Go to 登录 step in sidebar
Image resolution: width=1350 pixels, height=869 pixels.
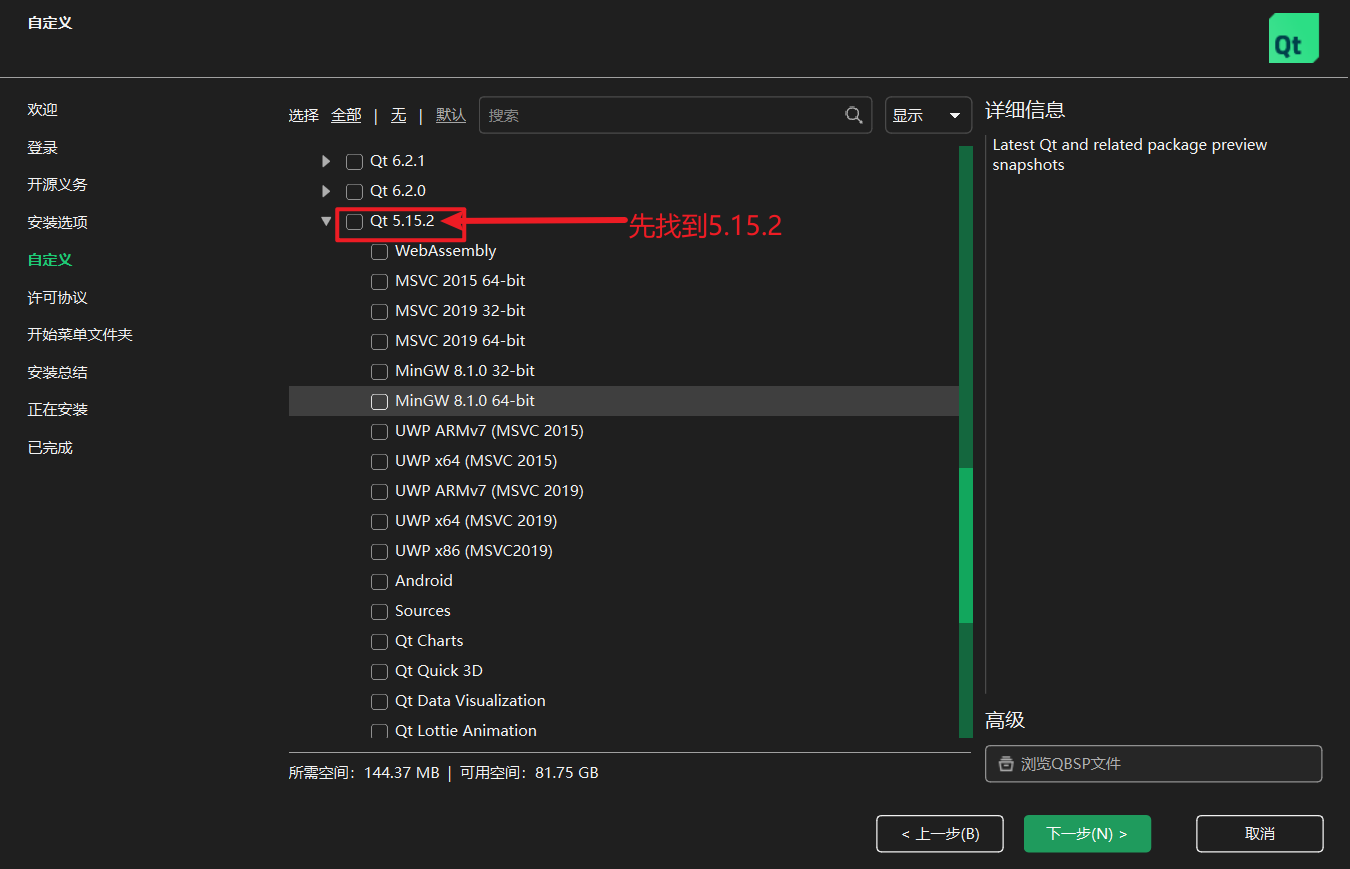click(x=43, y=148)
